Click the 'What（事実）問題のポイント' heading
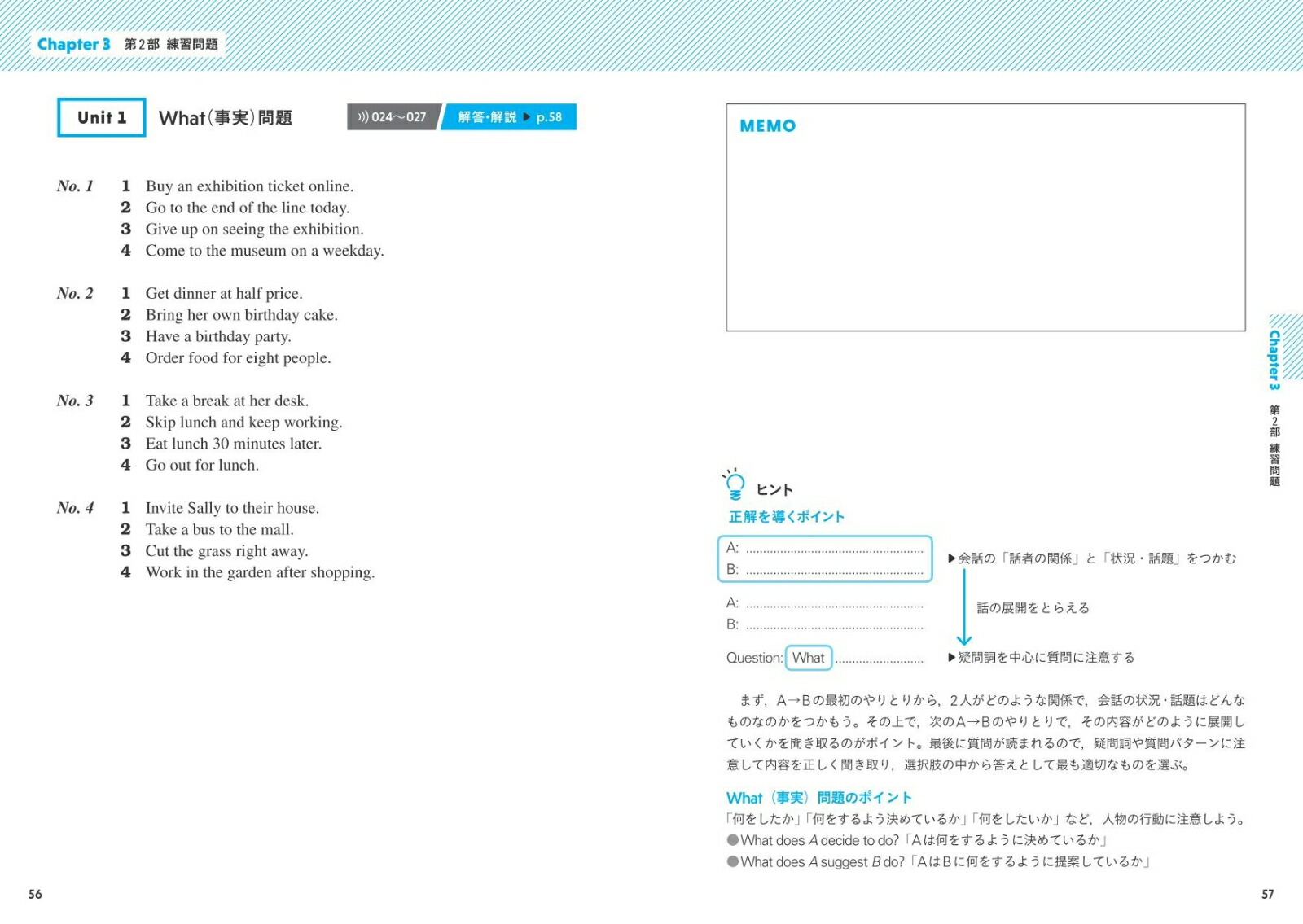Viewport: 1303px width, 924px height. click(x=818, y=798)
